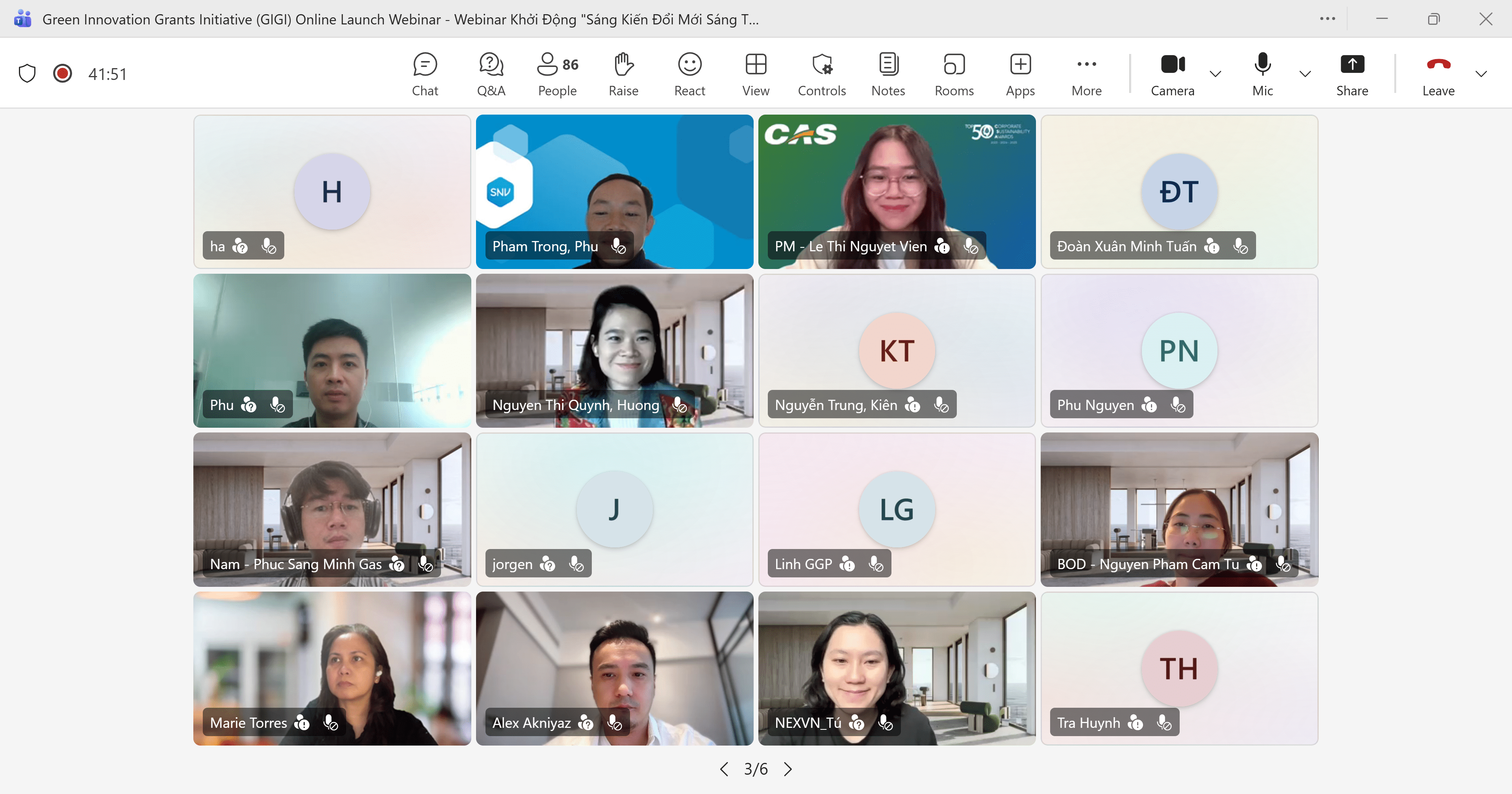Open the Apps panel

[1020, 74]
